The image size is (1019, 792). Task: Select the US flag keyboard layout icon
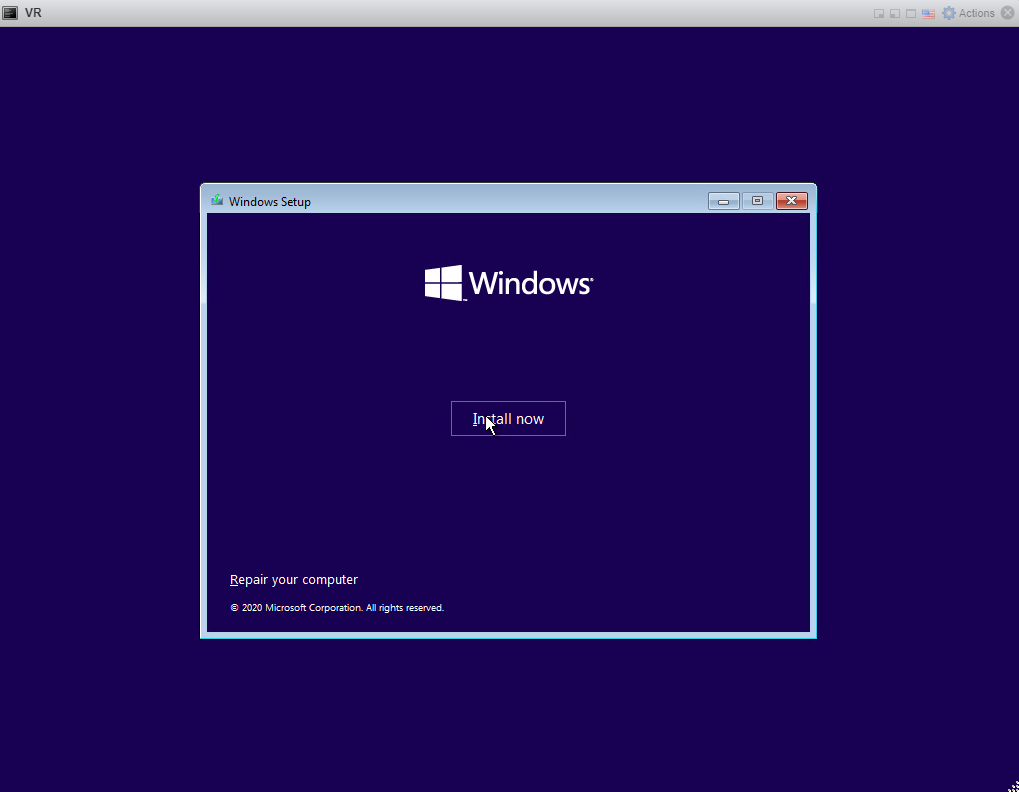(928, 14)
